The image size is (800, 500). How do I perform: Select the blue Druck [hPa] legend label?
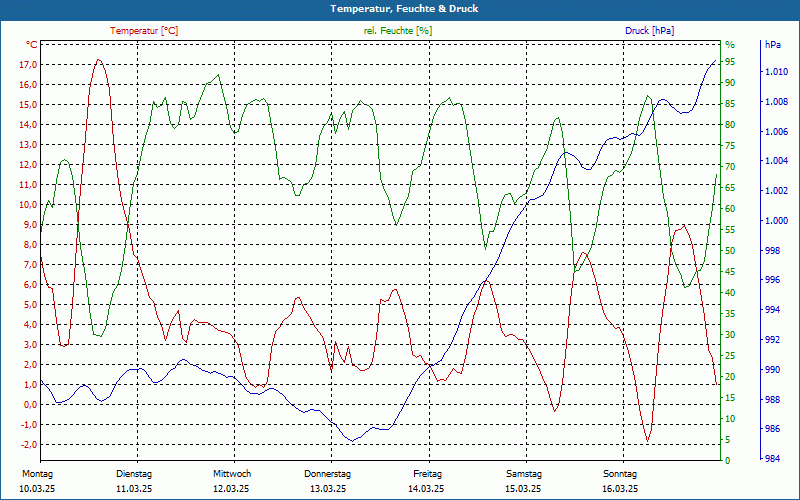coord(649,31)
